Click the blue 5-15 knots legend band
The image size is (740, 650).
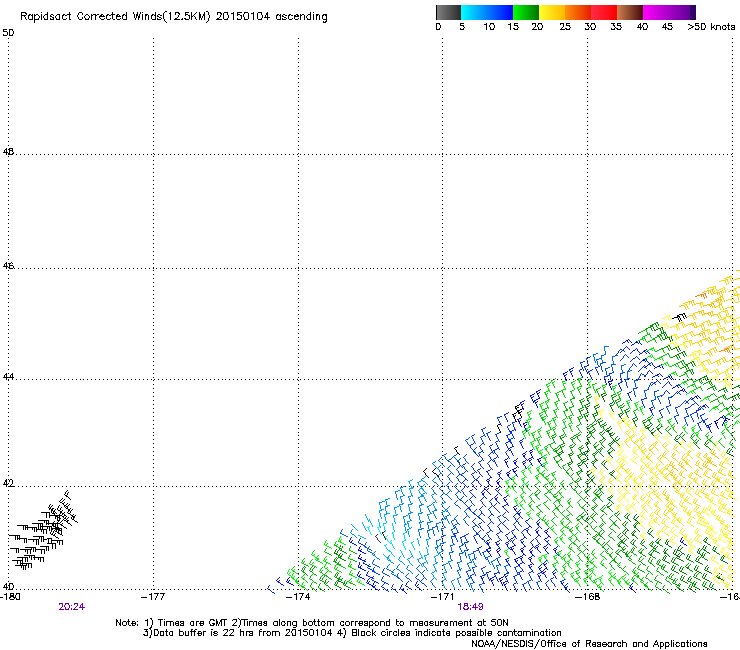point(487,12)
